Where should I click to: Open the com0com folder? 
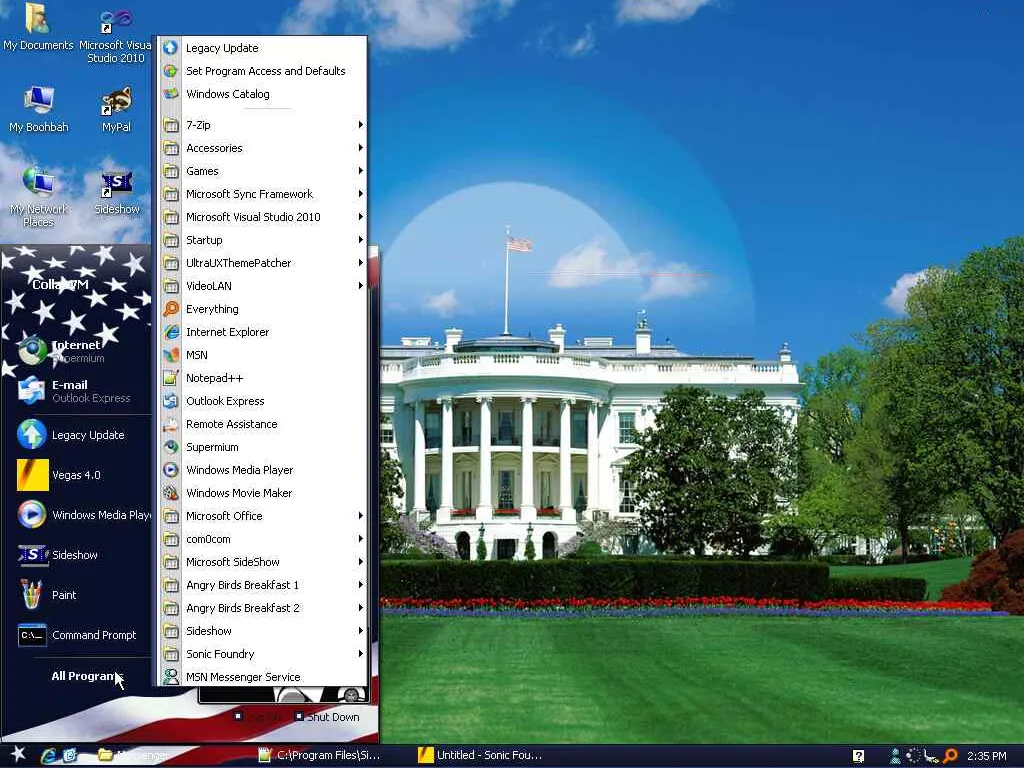point(261,539)
